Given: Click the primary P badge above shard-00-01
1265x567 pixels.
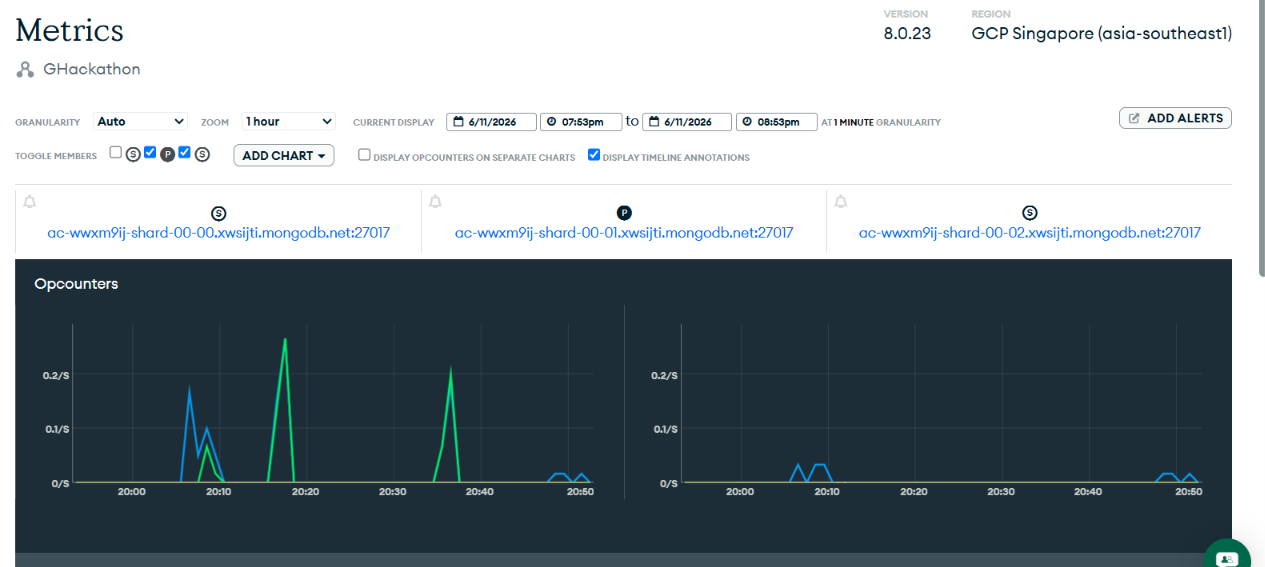Looking at the screenshot, I should (624, 213).
